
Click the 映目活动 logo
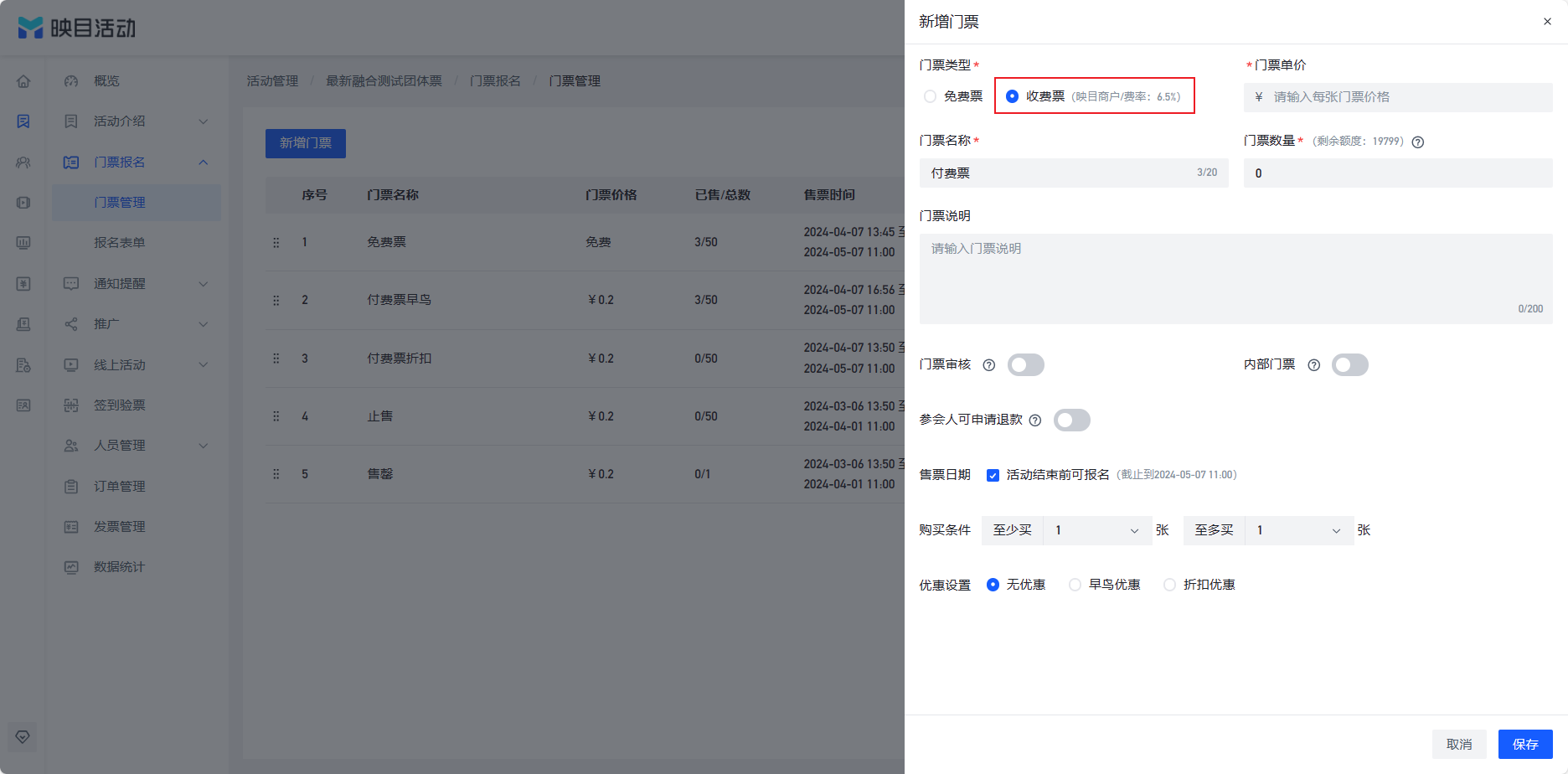77,28
